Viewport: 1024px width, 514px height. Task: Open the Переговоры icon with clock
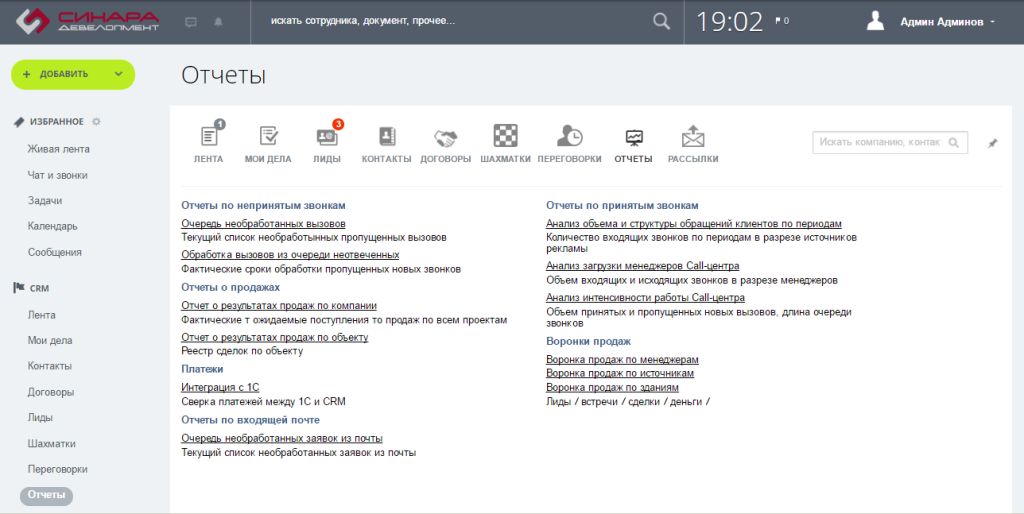click(x=569, y=136)
